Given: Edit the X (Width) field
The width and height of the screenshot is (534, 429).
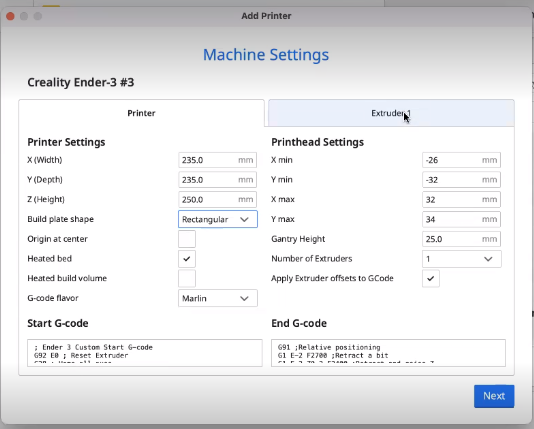Looking at the screenshot, I should (217, 160).
